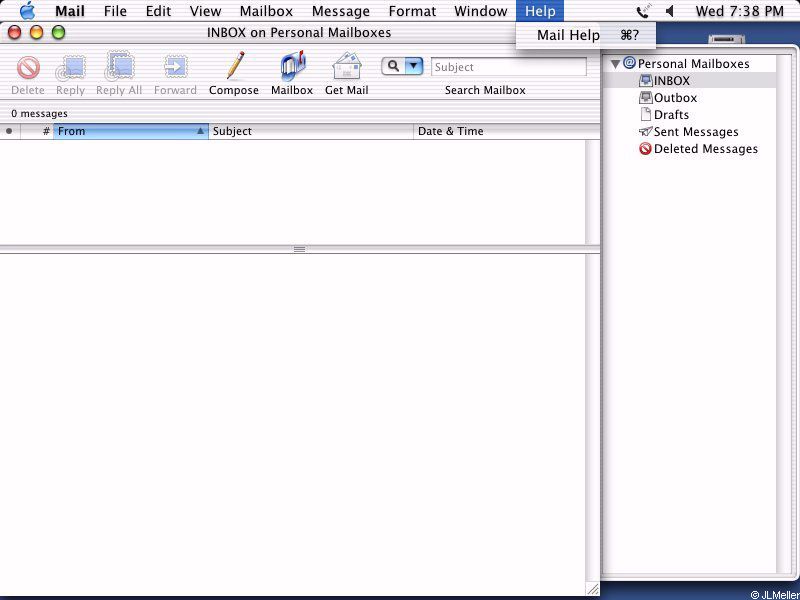
Task: Open the Edit menu
Action: pos(158,11)
